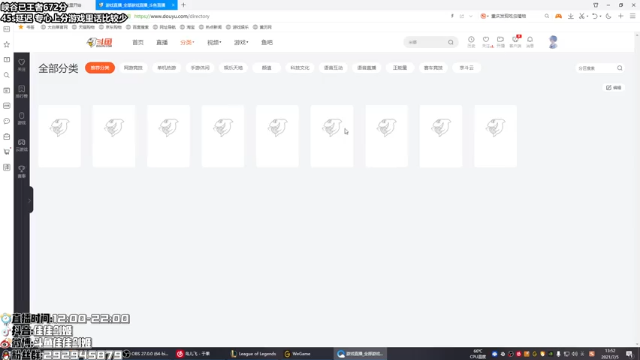Select the 京斗云 category tab
This screenshot has width=640, height=360.
click(467, 68)
